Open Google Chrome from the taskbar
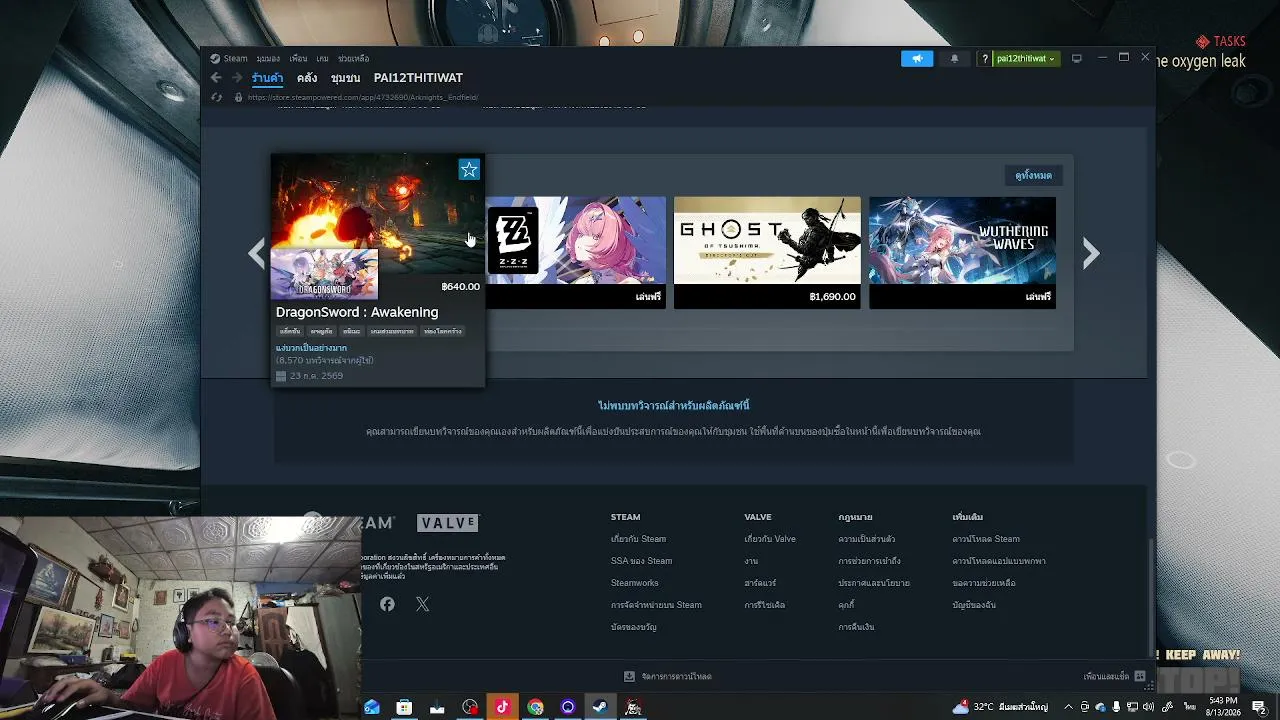The image size is (1280, 720). click(x=535, y=707)
